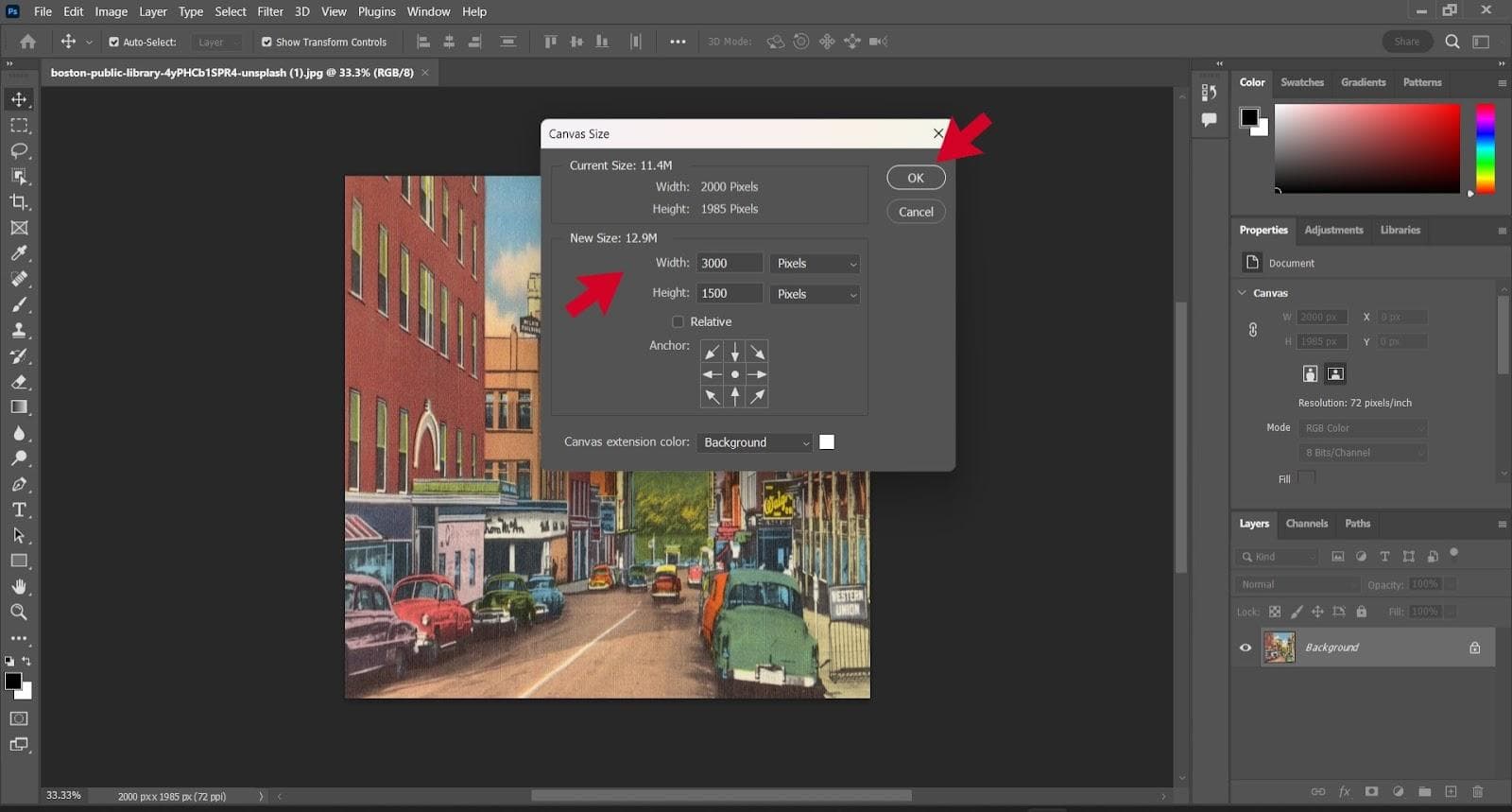Enable the Relative checkbox
Image resolution: width=1512 pixels, height=812 pixels.
(x=678, y=322)
